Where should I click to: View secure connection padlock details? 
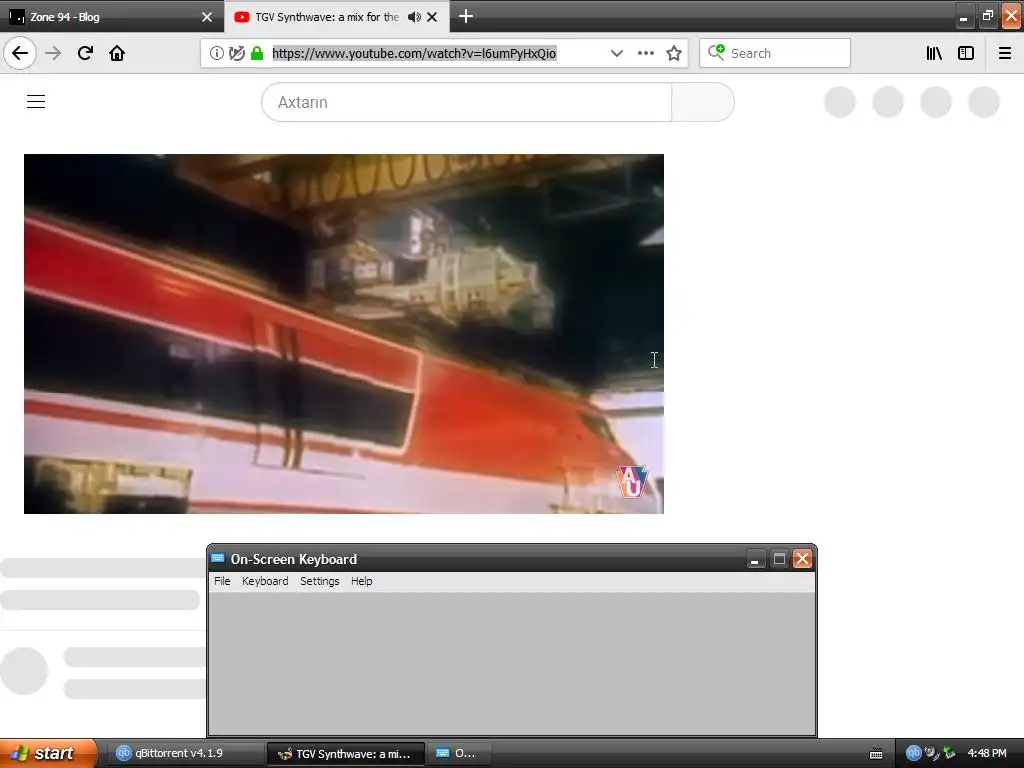[x=257, y=53]
